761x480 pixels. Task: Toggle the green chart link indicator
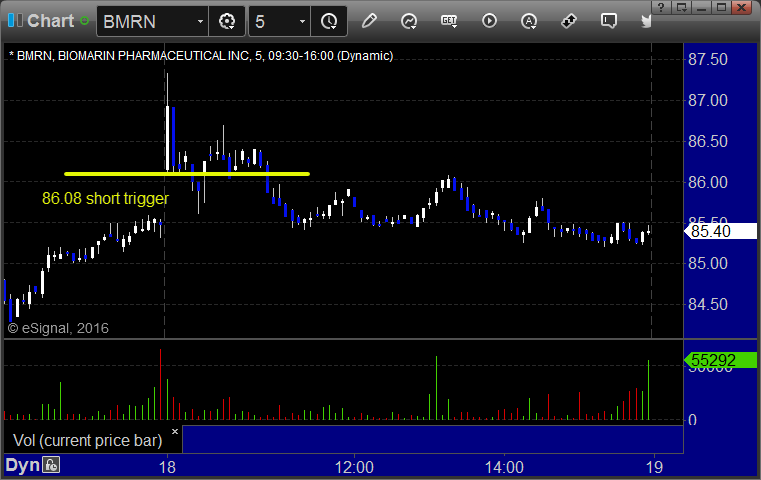[84, 21]
